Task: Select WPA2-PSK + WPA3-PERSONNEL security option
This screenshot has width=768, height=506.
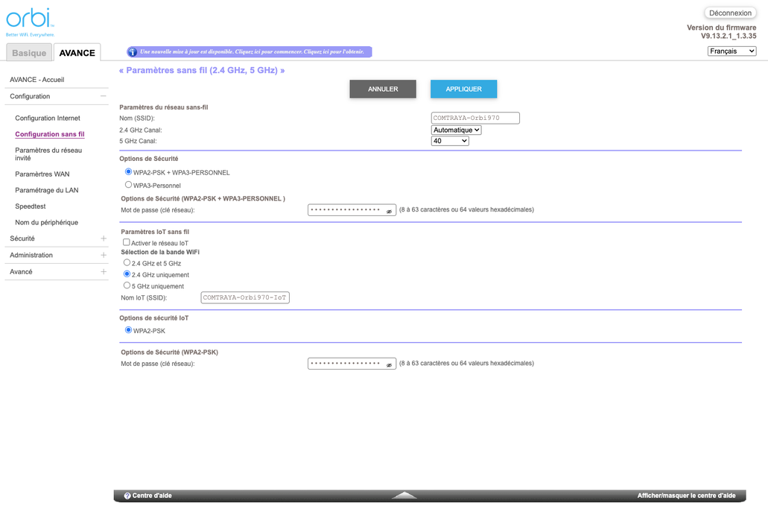Action: click(x=128, y=172)
